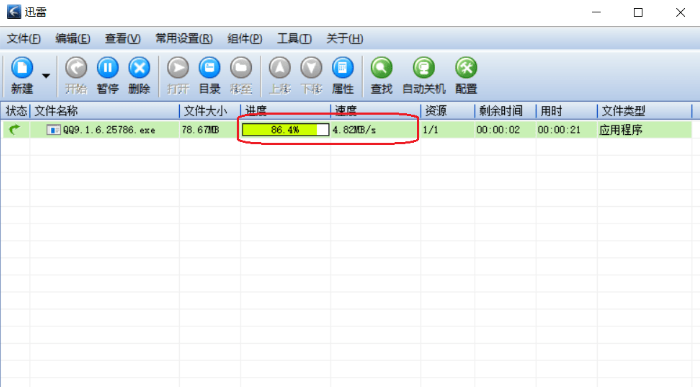Open the 工具(T) menu
The image size is (700, 387).
(294, 39)
